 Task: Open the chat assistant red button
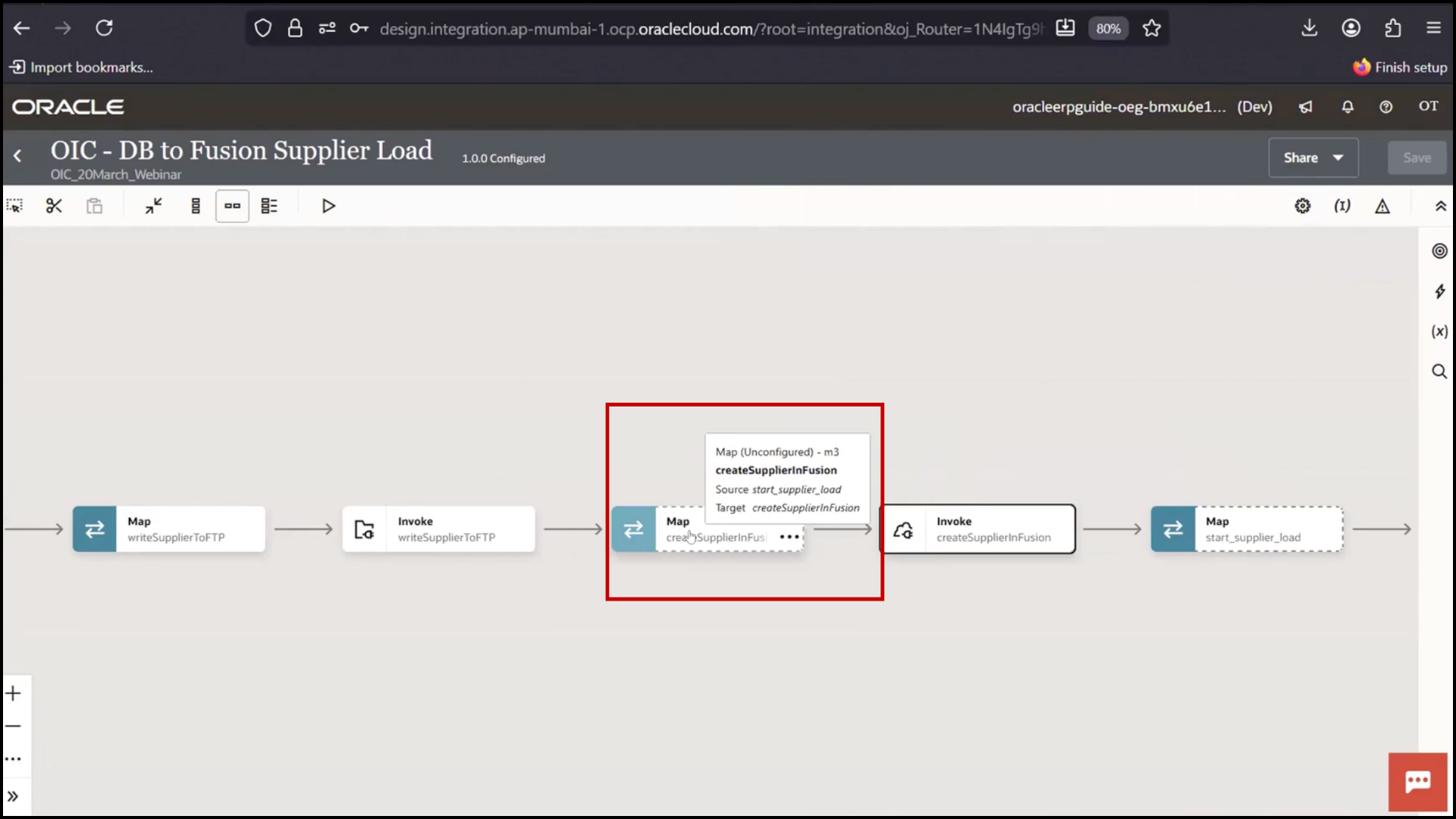click(1417, 782)
